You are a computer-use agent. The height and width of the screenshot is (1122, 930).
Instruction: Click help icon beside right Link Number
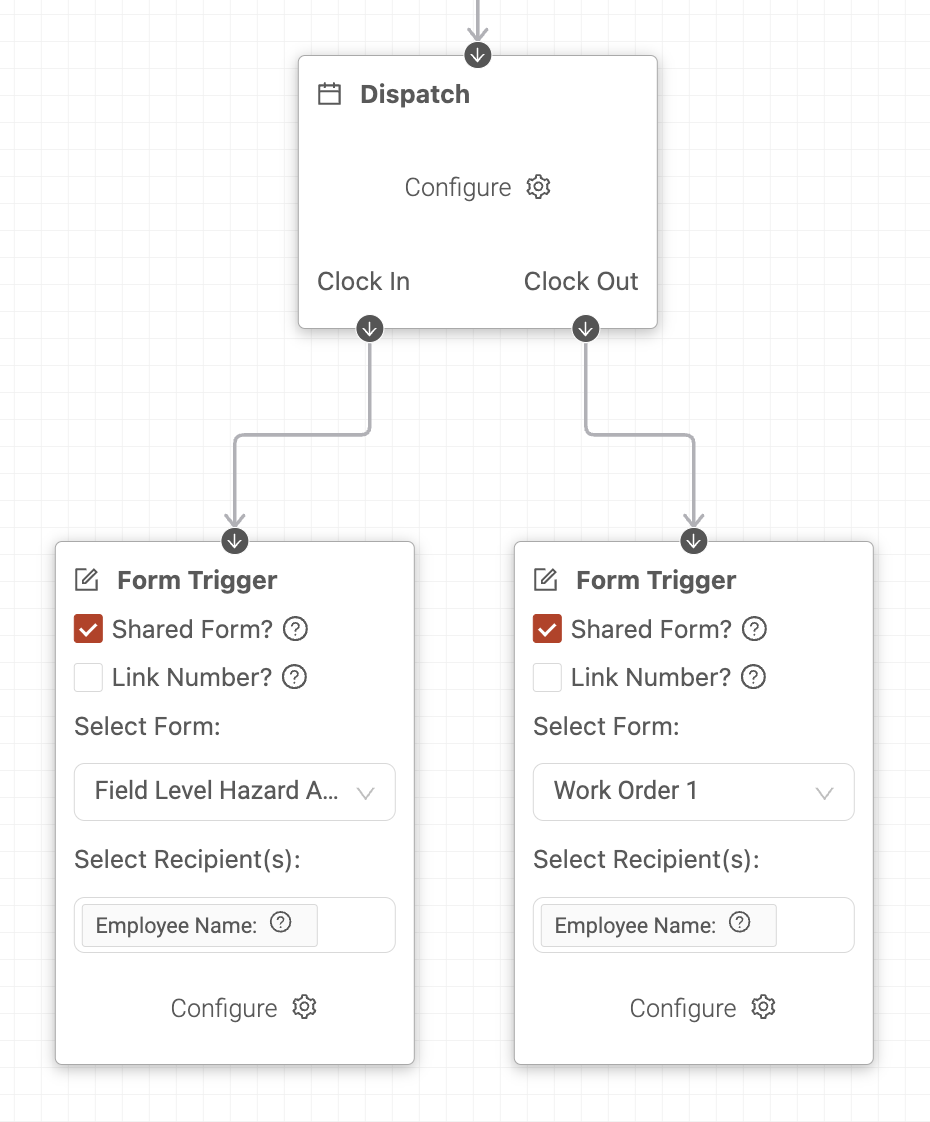click(x=753, y=677)
